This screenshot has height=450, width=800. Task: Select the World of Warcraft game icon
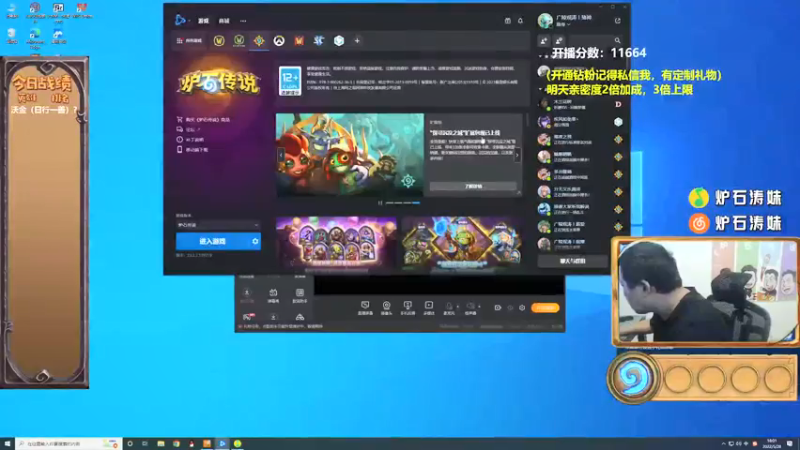tap(219, 41)
